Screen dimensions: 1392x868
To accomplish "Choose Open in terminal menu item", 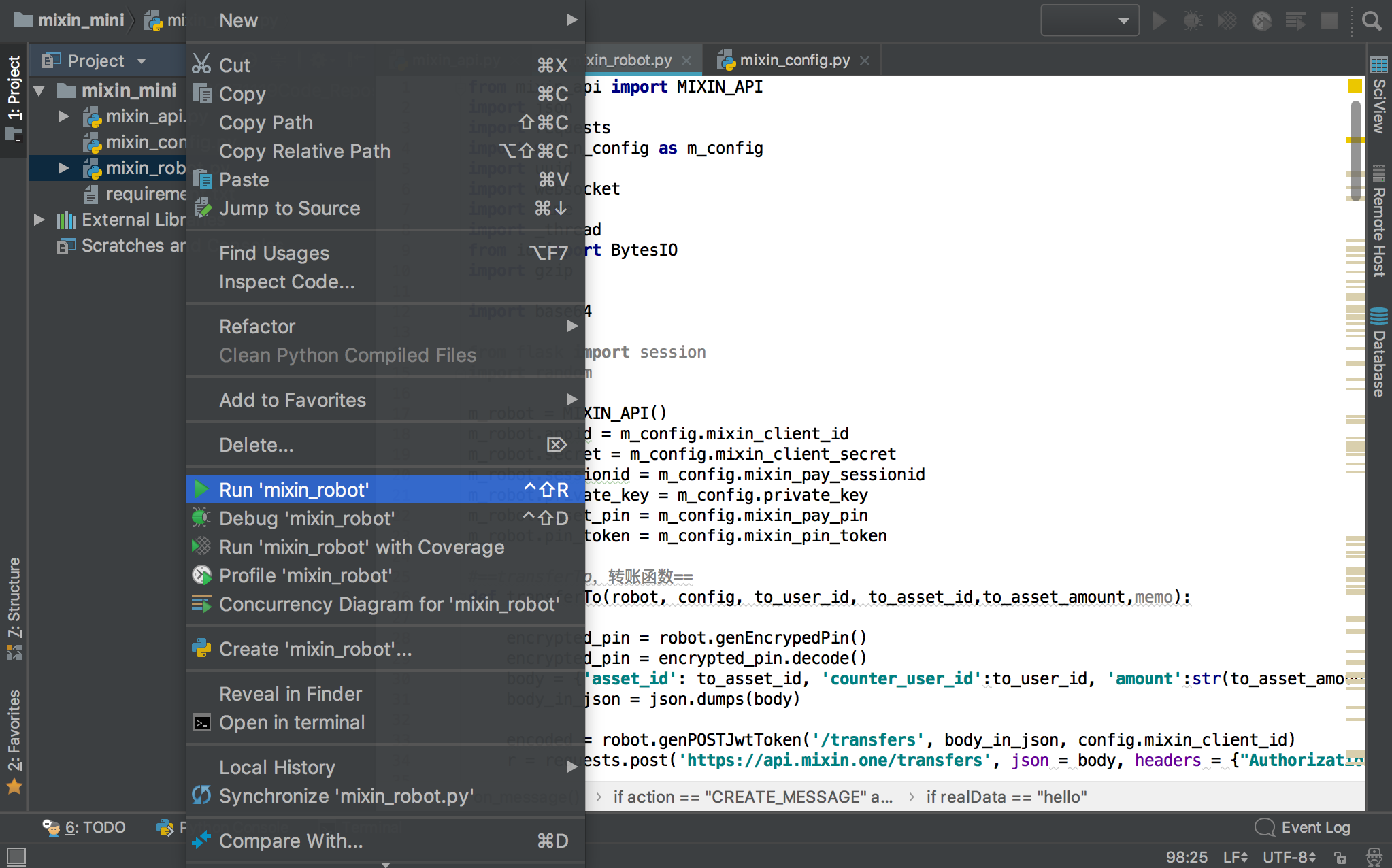I will coord(386,722).
